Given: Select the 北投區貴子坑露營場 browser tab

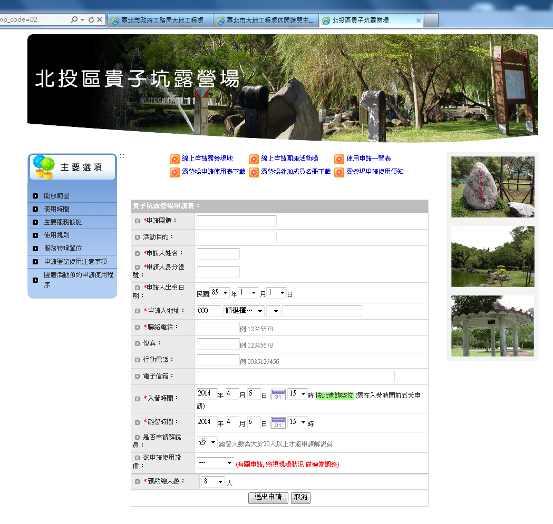Looking at the screenshot, I should [x=370, y=20].
